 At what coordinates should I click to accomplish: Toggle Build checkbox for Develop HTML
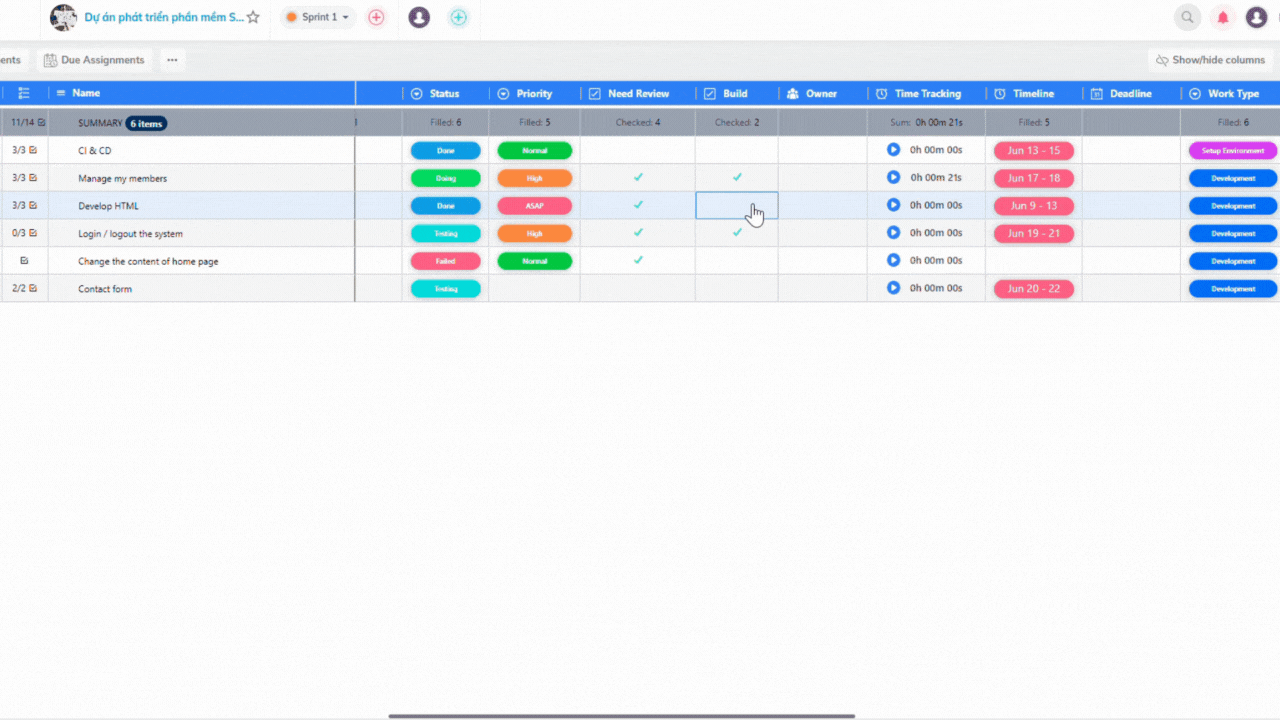(736, 206)
